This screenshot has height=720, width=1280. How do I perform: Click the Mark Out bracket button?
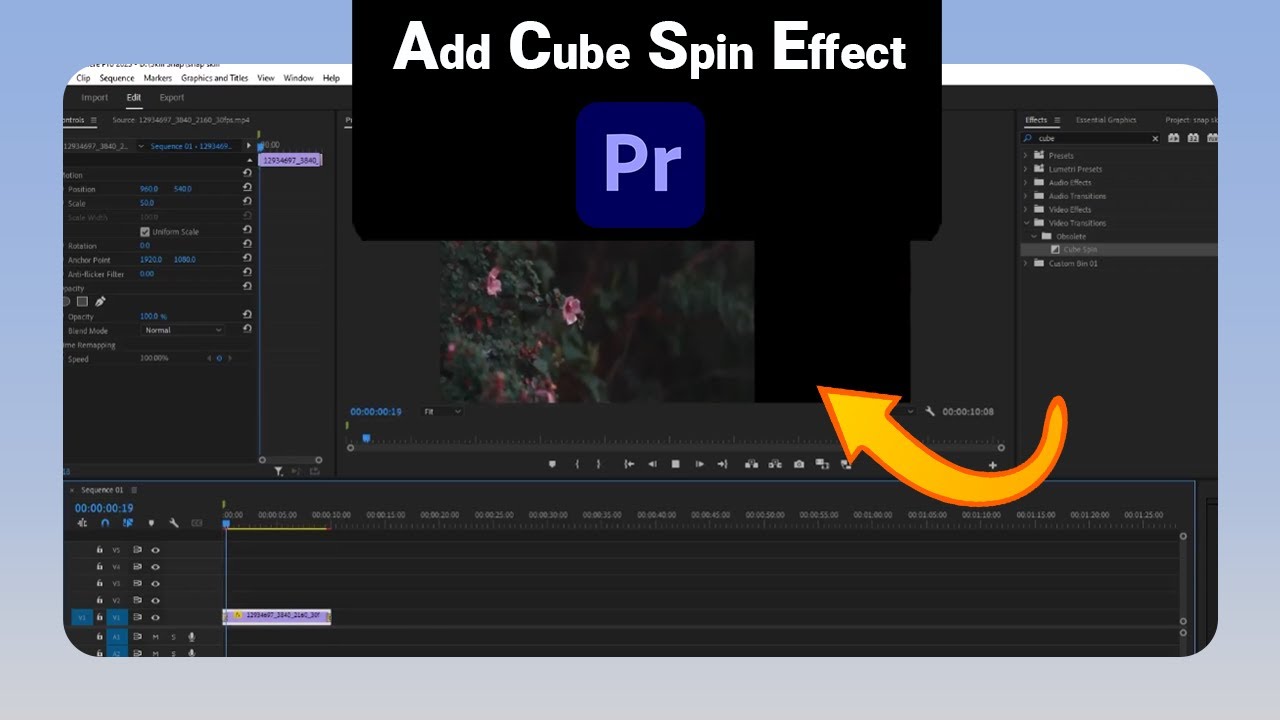coord(599,464)
